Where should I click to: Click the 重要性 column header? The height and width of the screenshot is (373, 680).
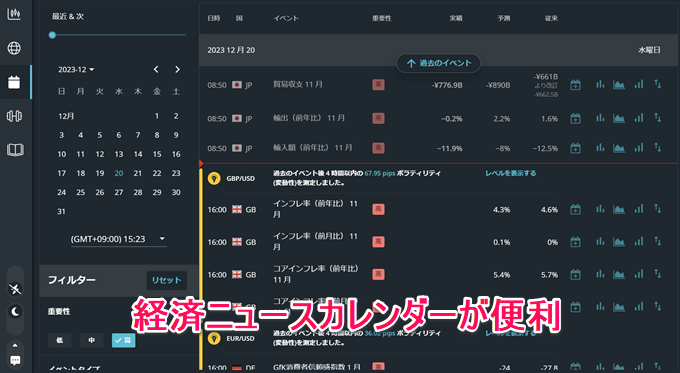382,18
